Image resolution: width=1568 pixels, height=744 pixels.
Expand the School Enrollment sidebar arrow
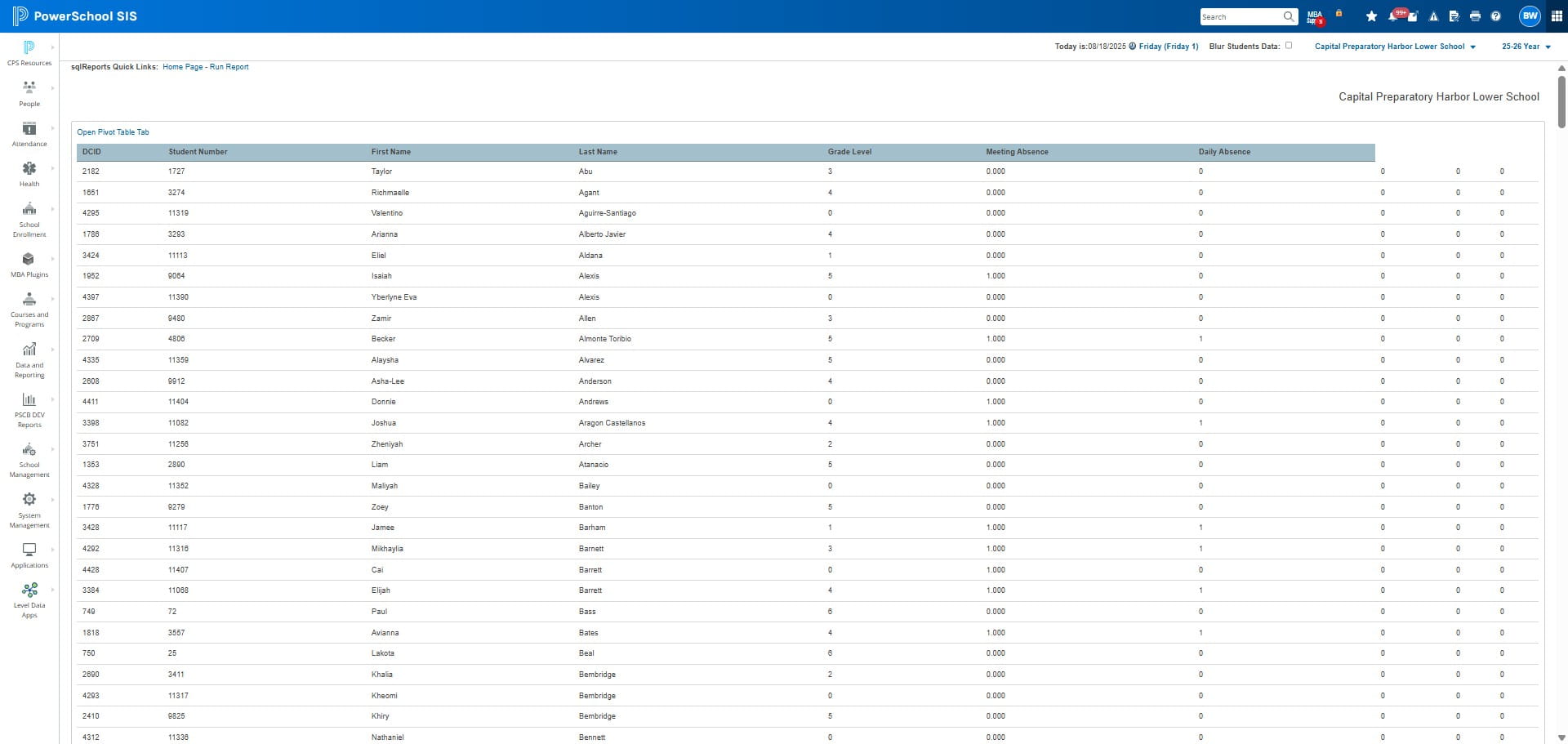(x=53, y=209)
